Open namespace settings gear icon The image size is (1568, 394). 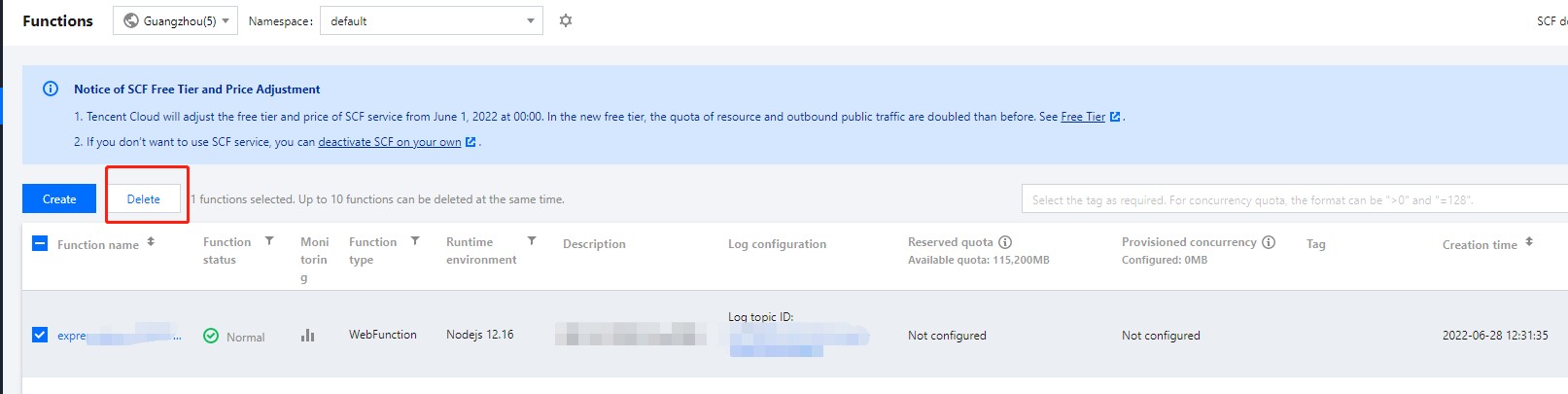[x=566, y=20]
